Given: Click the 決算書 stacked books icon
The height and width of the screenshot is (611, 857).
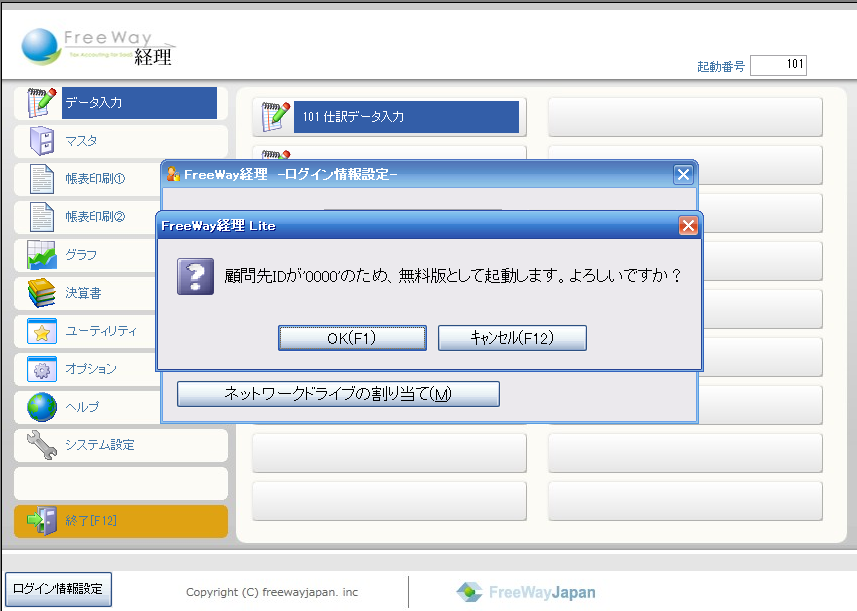Looking at the screenshot, I should [41, 293].
